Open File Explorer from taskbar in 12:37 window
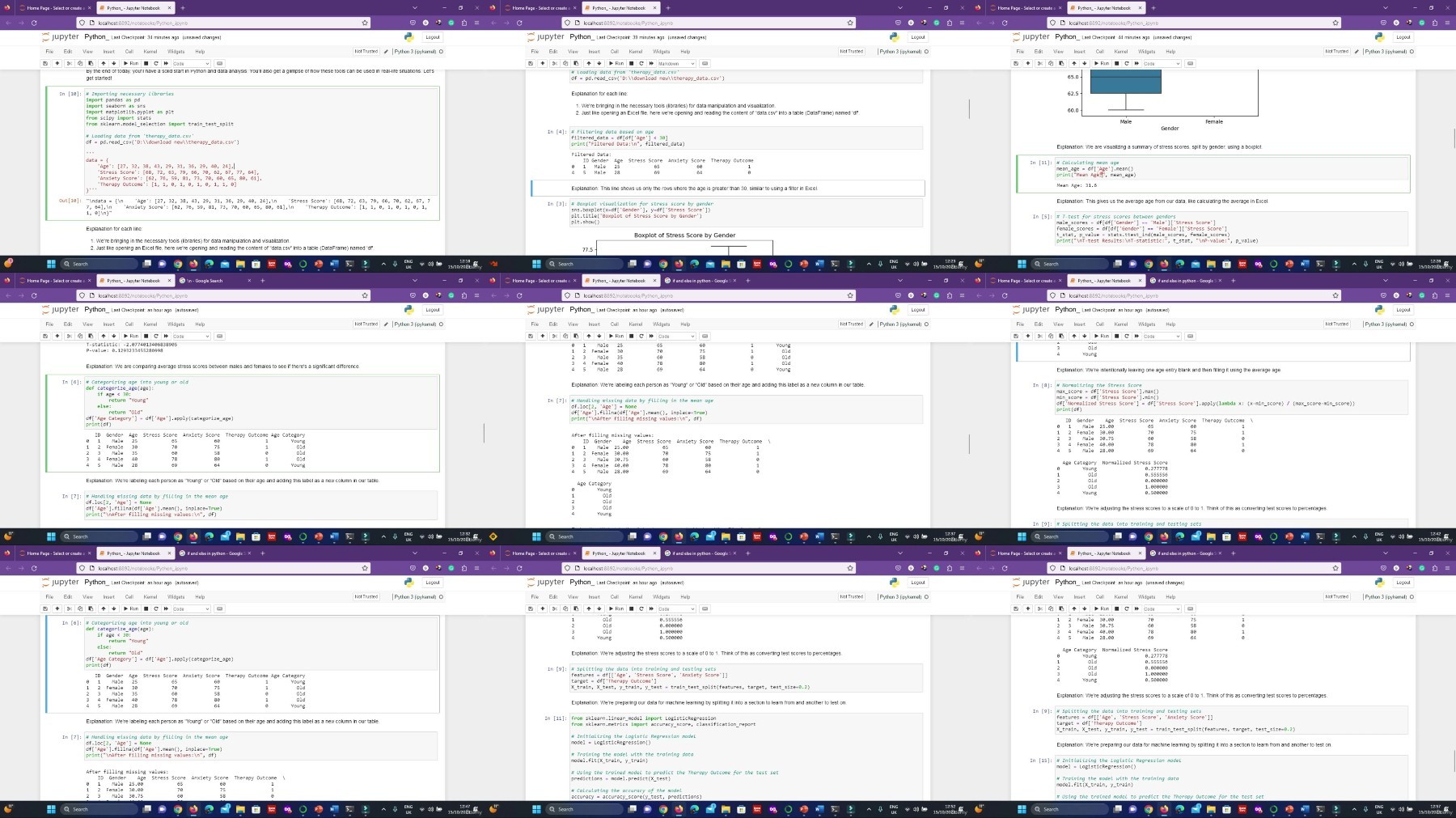Viewport: 1456px width, 818px height. (726, 536)
